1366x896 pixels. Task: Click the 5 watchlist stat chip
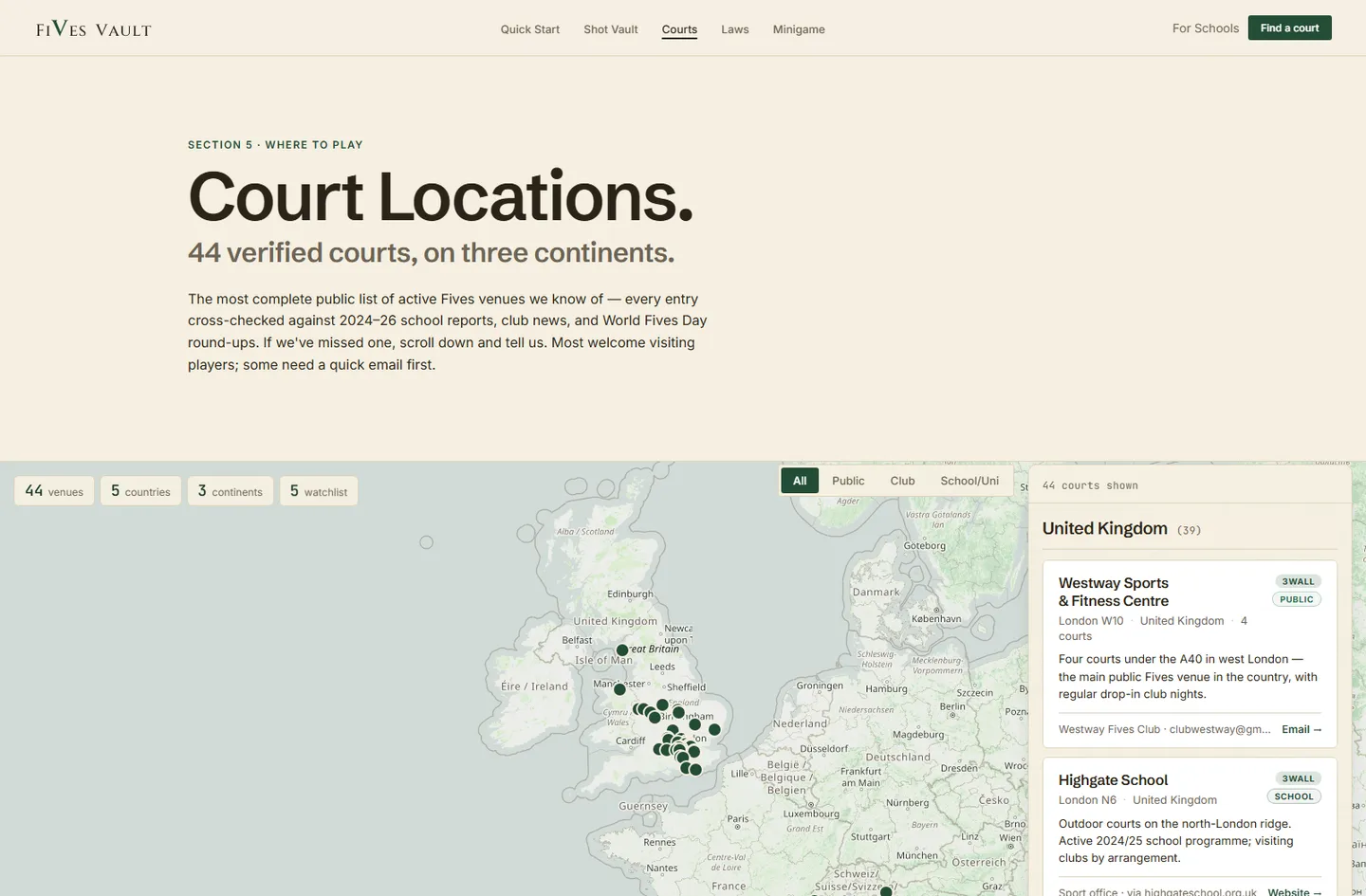click(x=319, y=491)
